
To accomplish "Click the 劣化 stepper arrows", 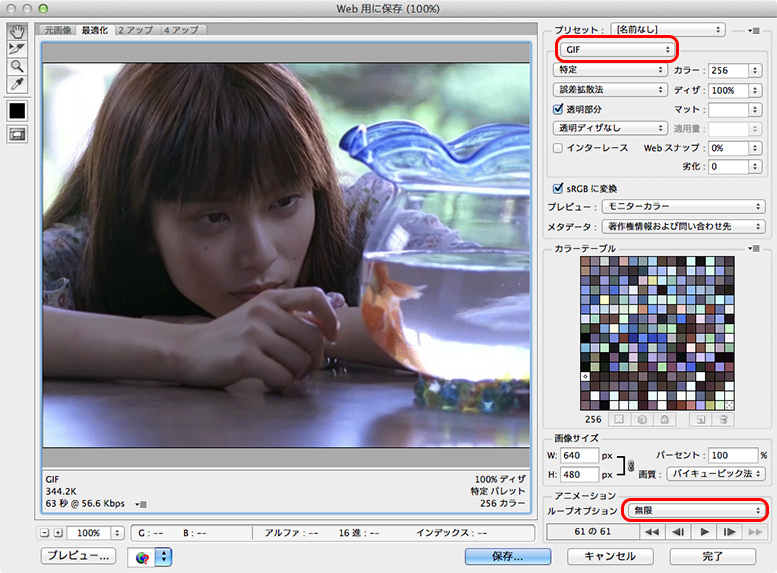I will pyautogui.click(x=755, y=167).
